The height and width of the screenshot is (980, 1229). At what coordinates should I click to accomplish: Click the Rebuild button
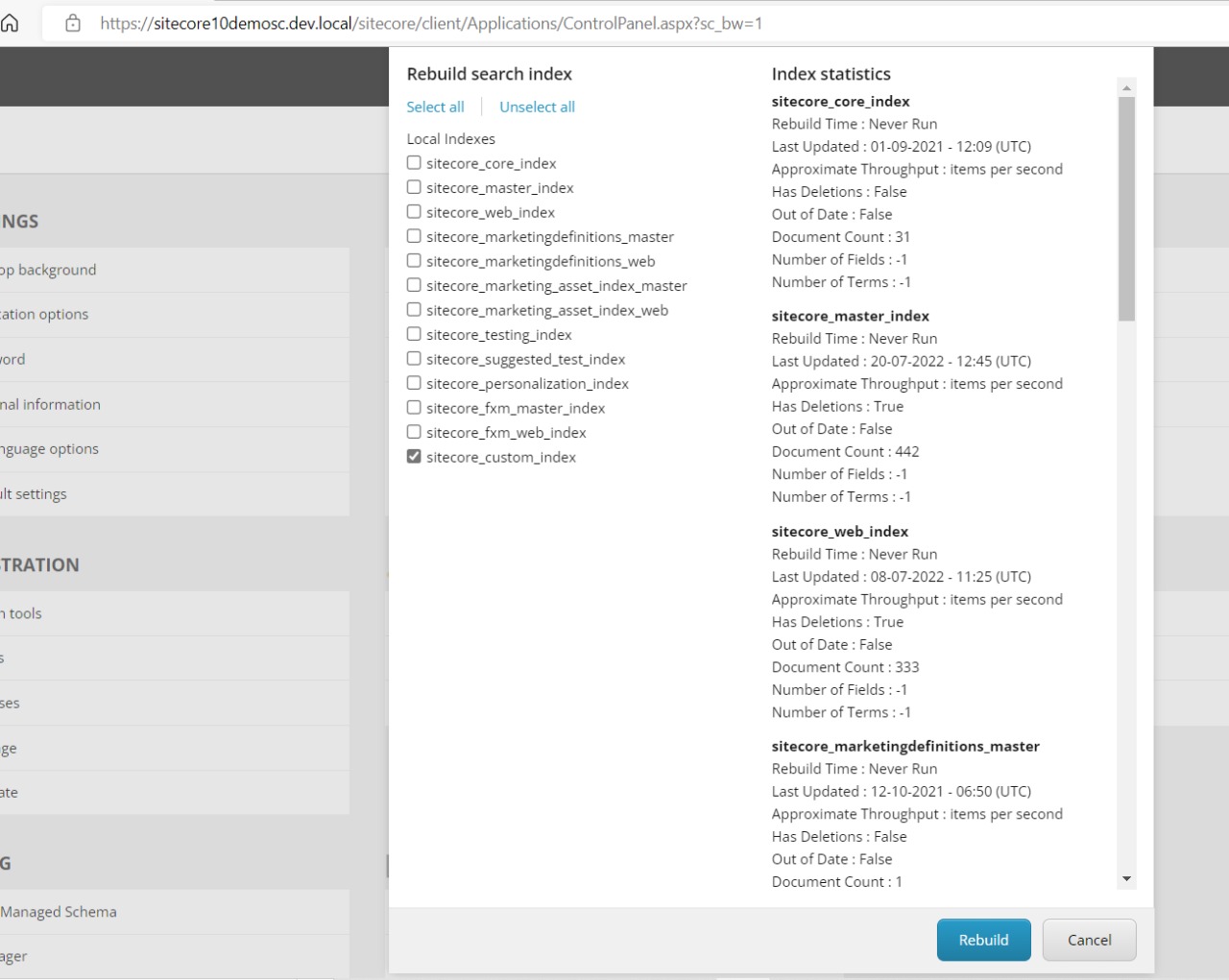[983, 940]
